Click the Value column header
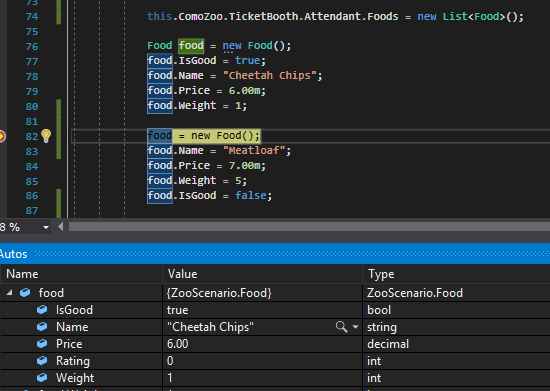Image resolution: width=550 pixels, height=391 pixels. point(262,274)
